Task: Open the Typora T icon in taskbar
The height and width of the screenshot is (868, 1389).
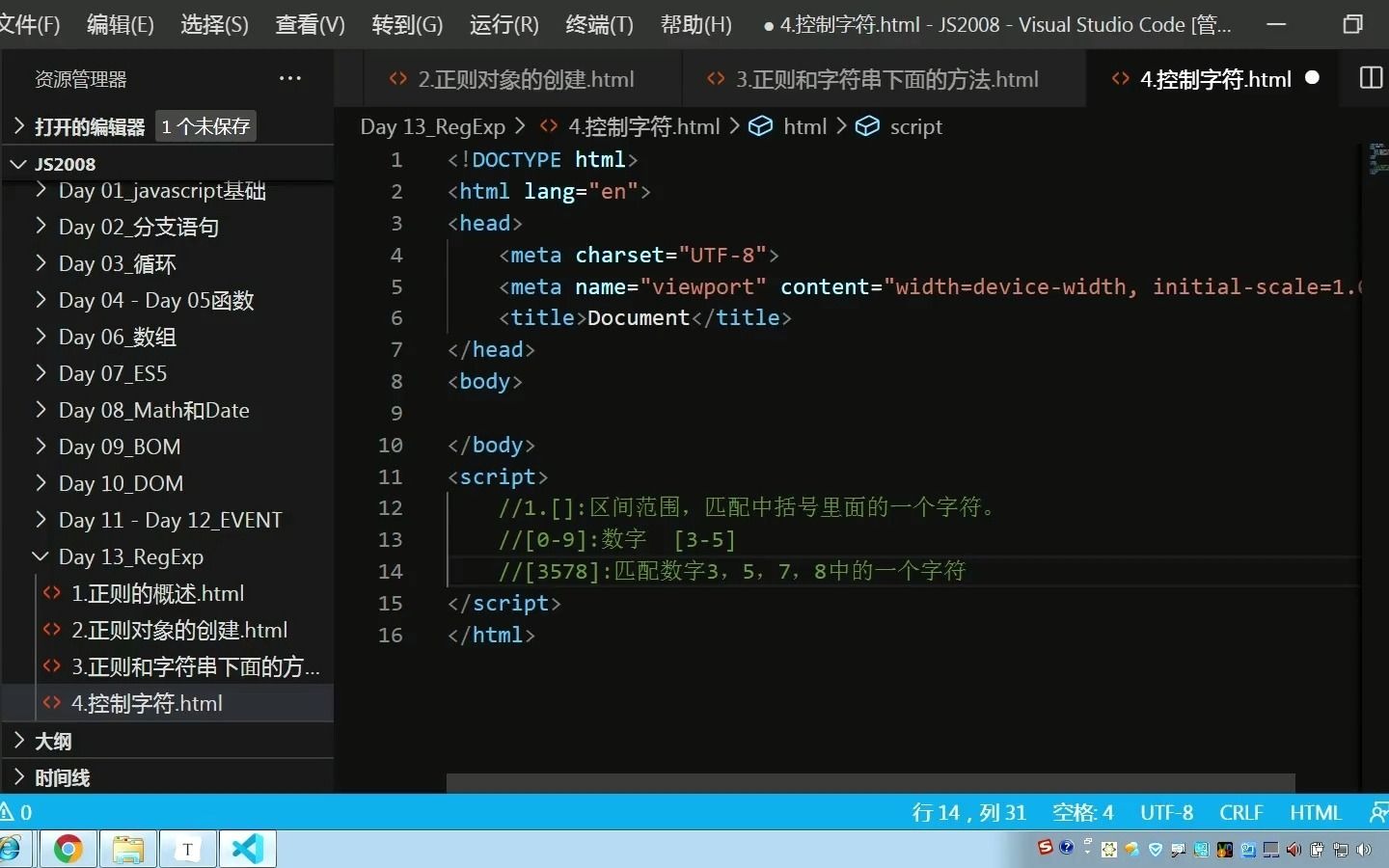Action: (187, 849)
